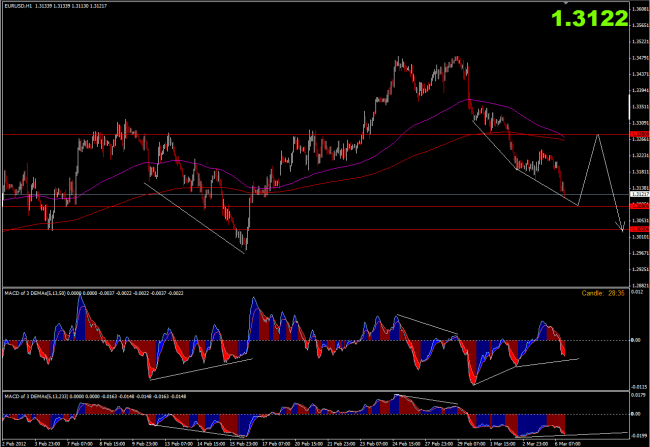The image size is (650, 447).
Task: Click the 2 Mar 23:00 time label
Action: (x=536, y=444)
